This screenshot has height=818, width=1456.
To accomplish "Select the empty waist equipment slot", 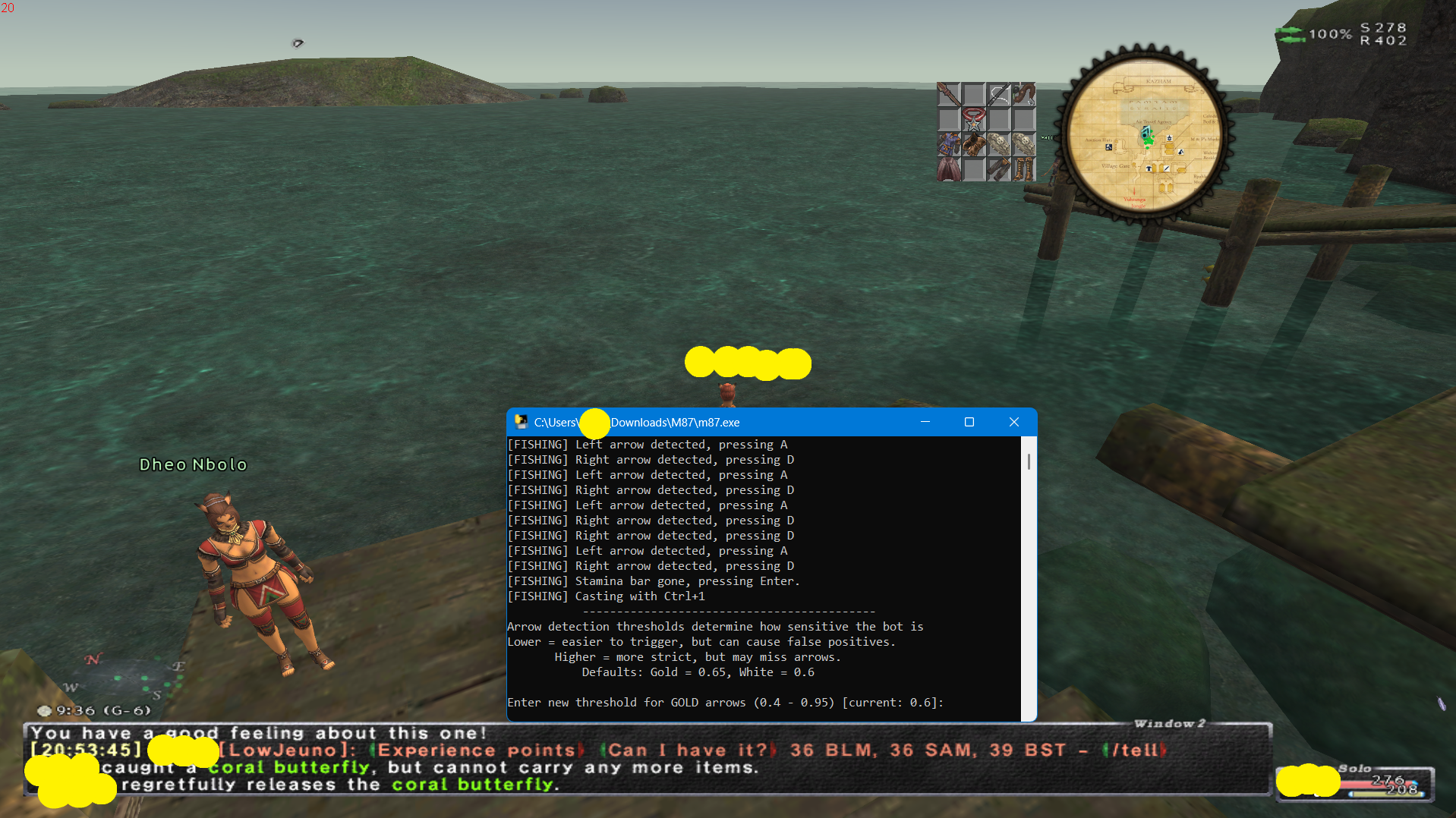I will click(974, 169).
